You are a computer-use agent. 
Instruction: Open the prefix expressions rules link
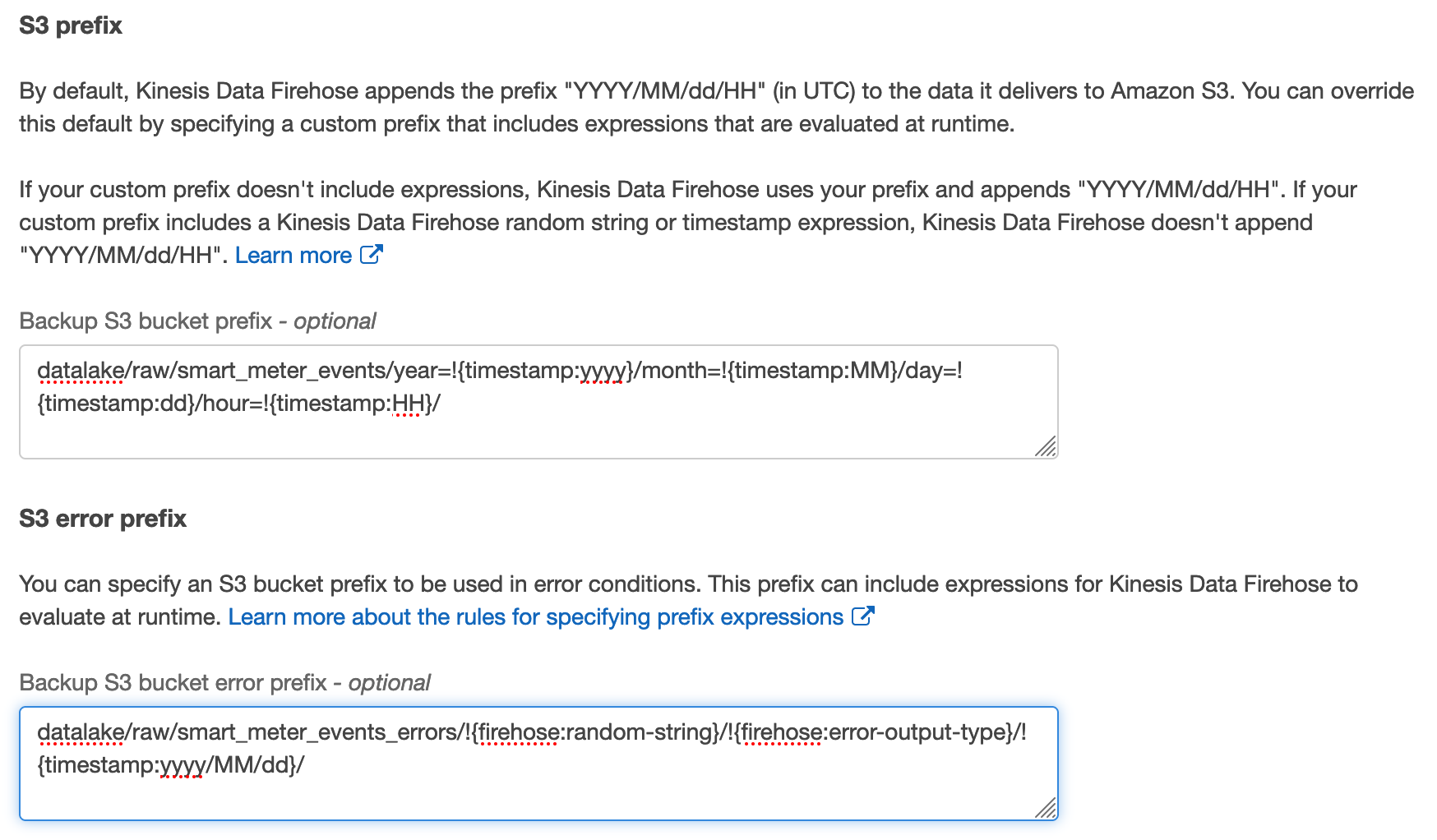[536, 617]
